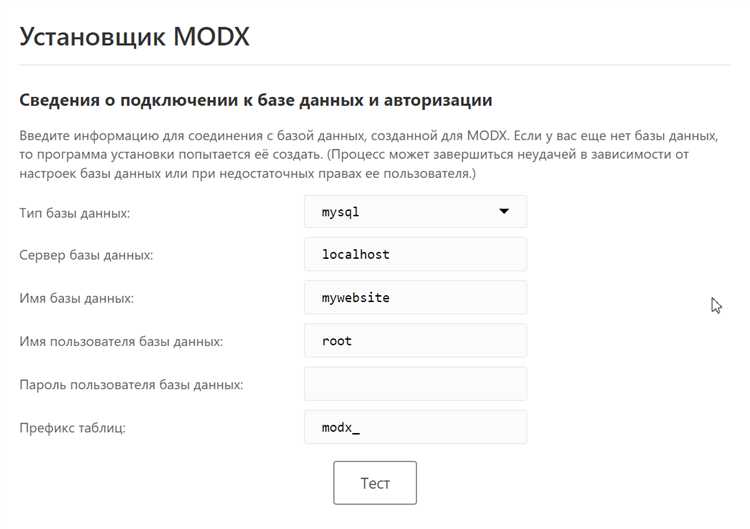The height and width of the screenshot is (529, 750).
Task: Click the empty database user password field
Action: [415, 384]
